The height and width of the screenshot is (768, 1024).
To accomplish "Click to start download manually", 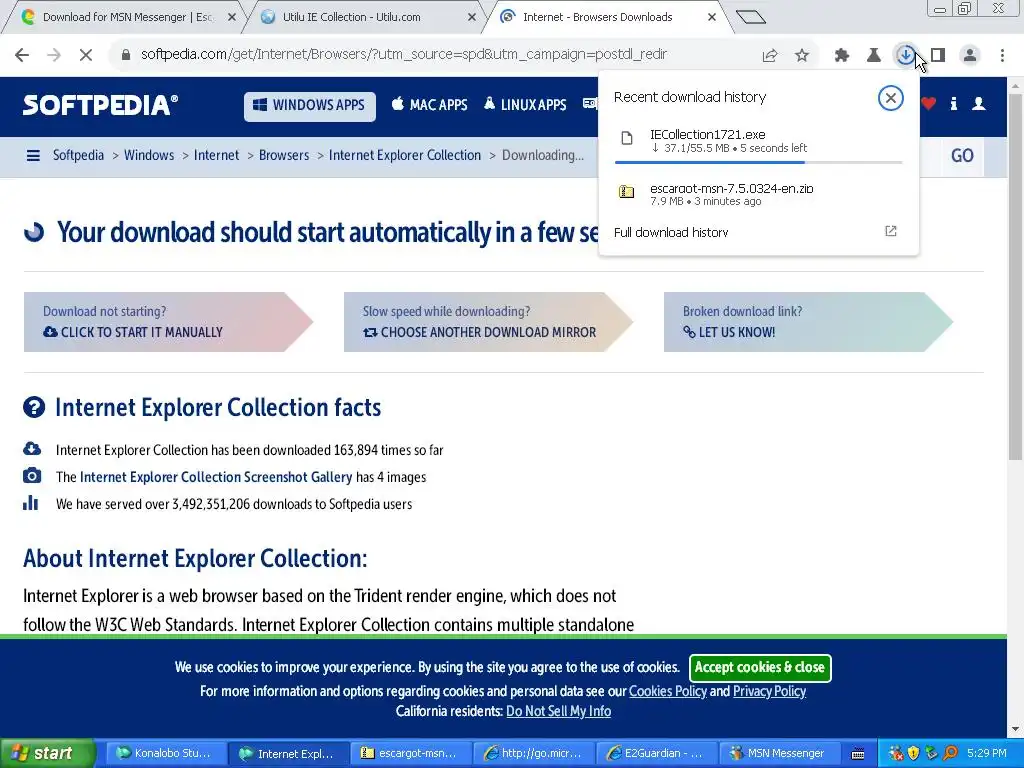I will (168, 322).
